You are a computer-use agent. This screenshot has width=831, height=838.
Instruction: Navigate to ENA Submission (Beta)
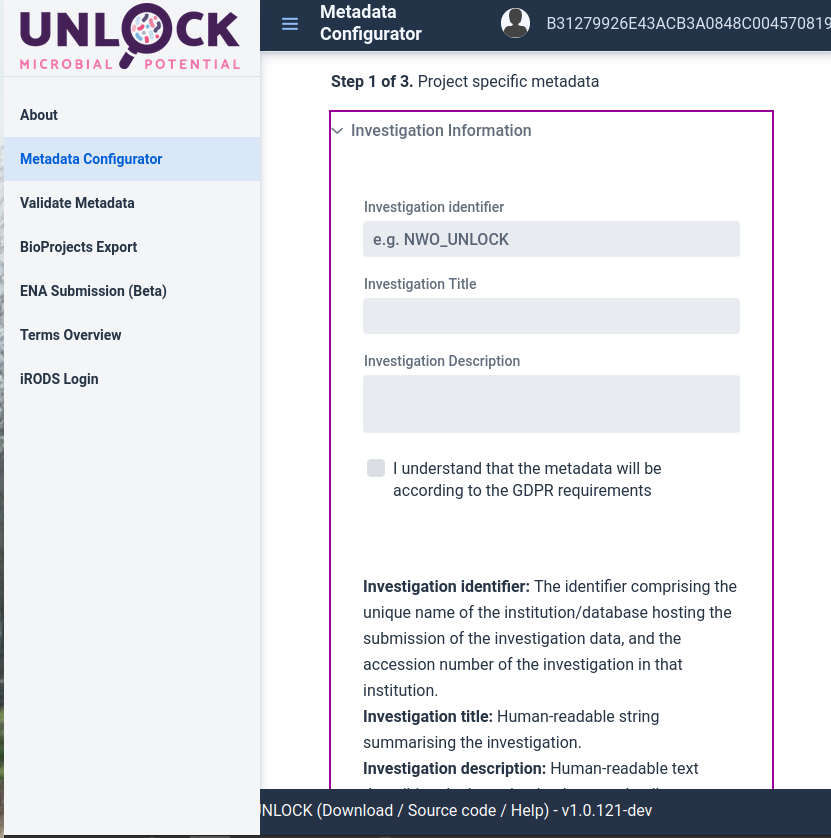point(93,291)
